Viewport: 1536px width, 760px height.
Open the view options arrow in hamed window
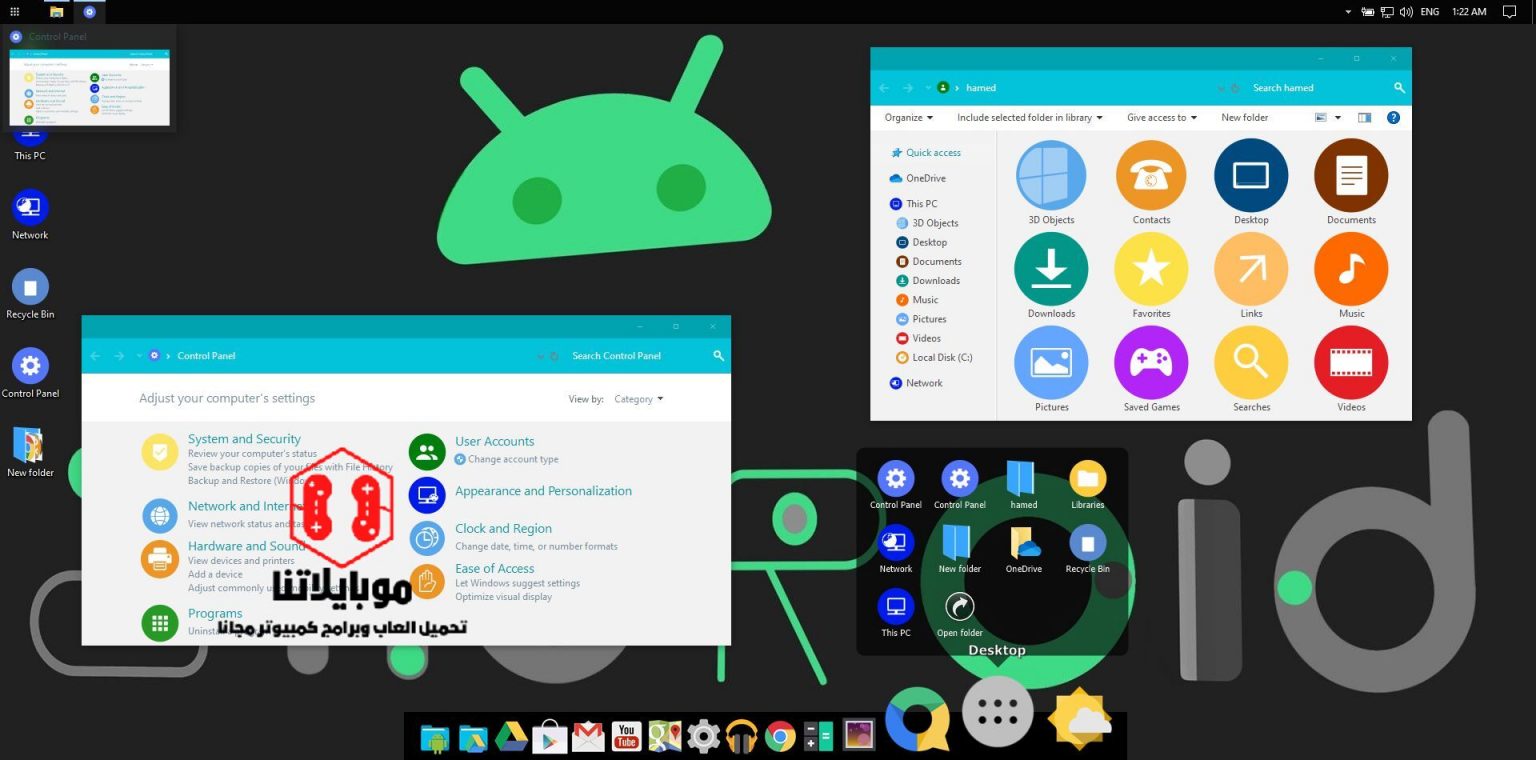click(1336, 117)
